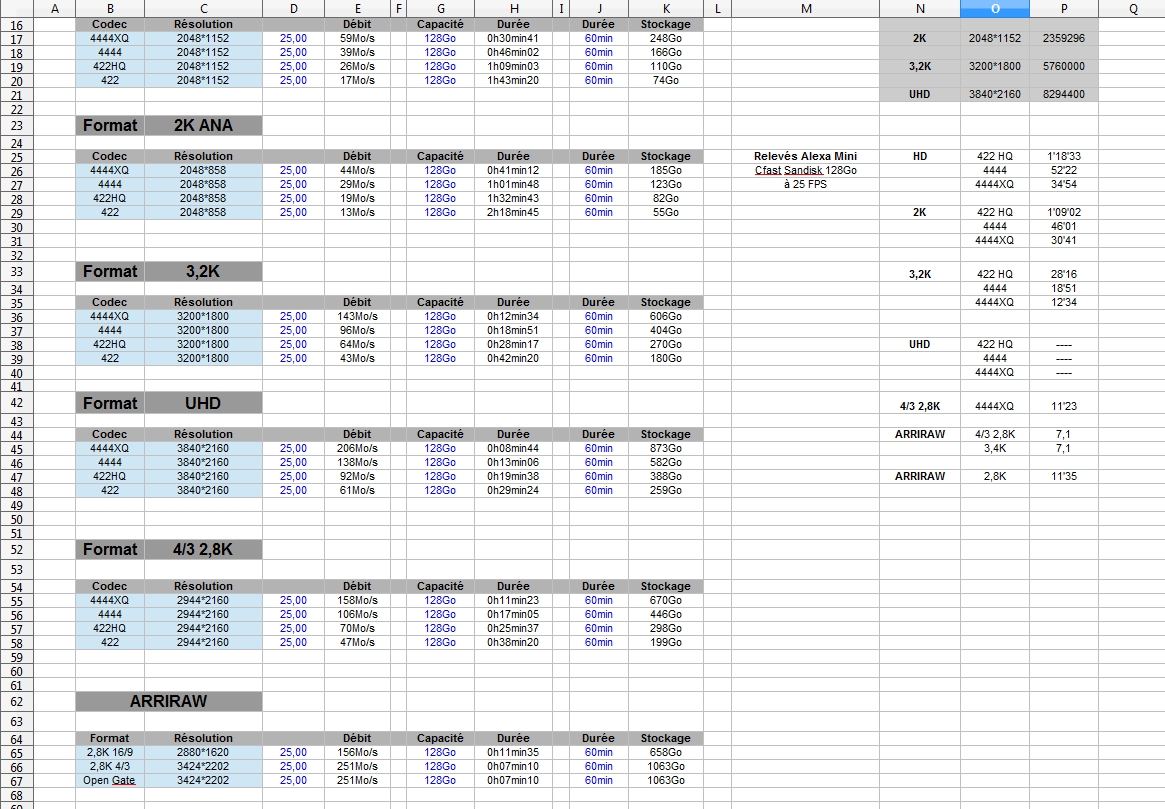Select row 42 header
Image resolution: width=1165 pixels, height=809 pixels.
click(17, 403)
